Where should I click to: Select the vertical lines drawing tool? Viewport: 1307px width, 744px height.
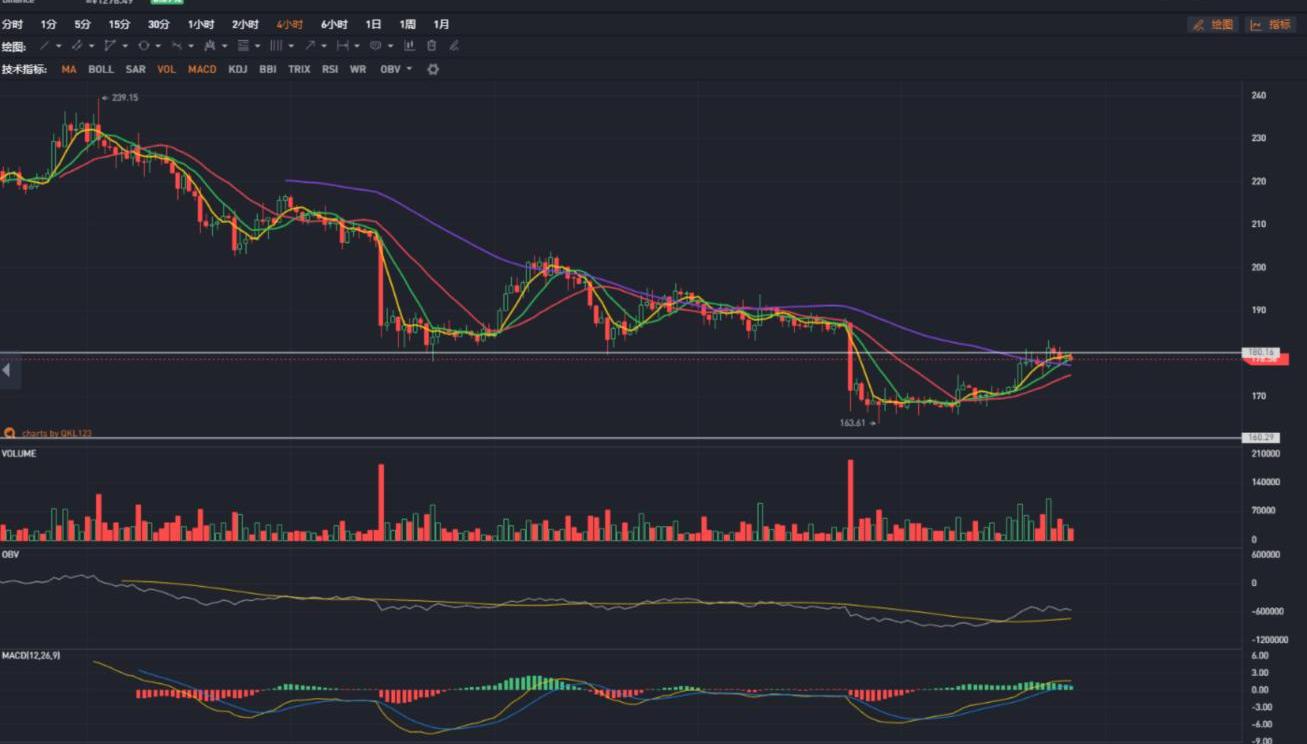[x=276, y=46]
